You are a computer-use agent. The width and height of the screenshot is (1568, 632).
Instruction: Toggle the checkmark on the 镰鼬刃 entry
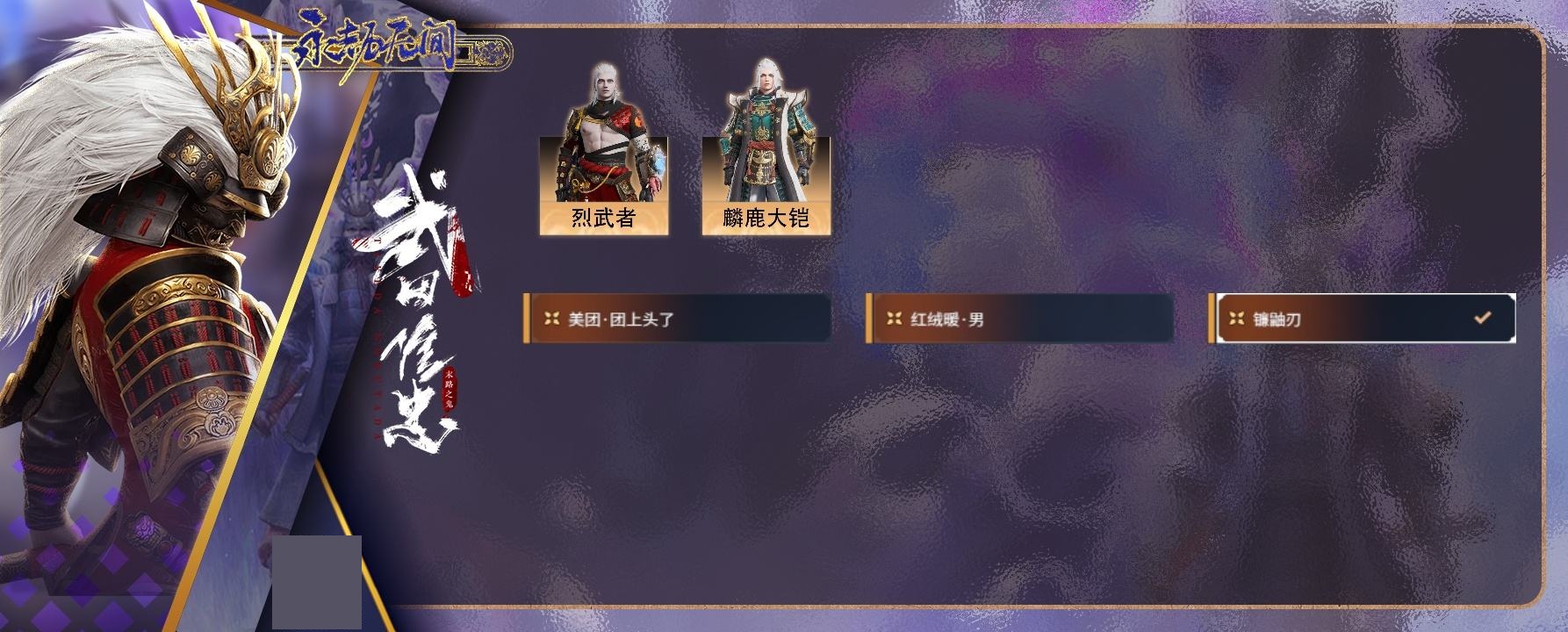(x=1482, y=318)
